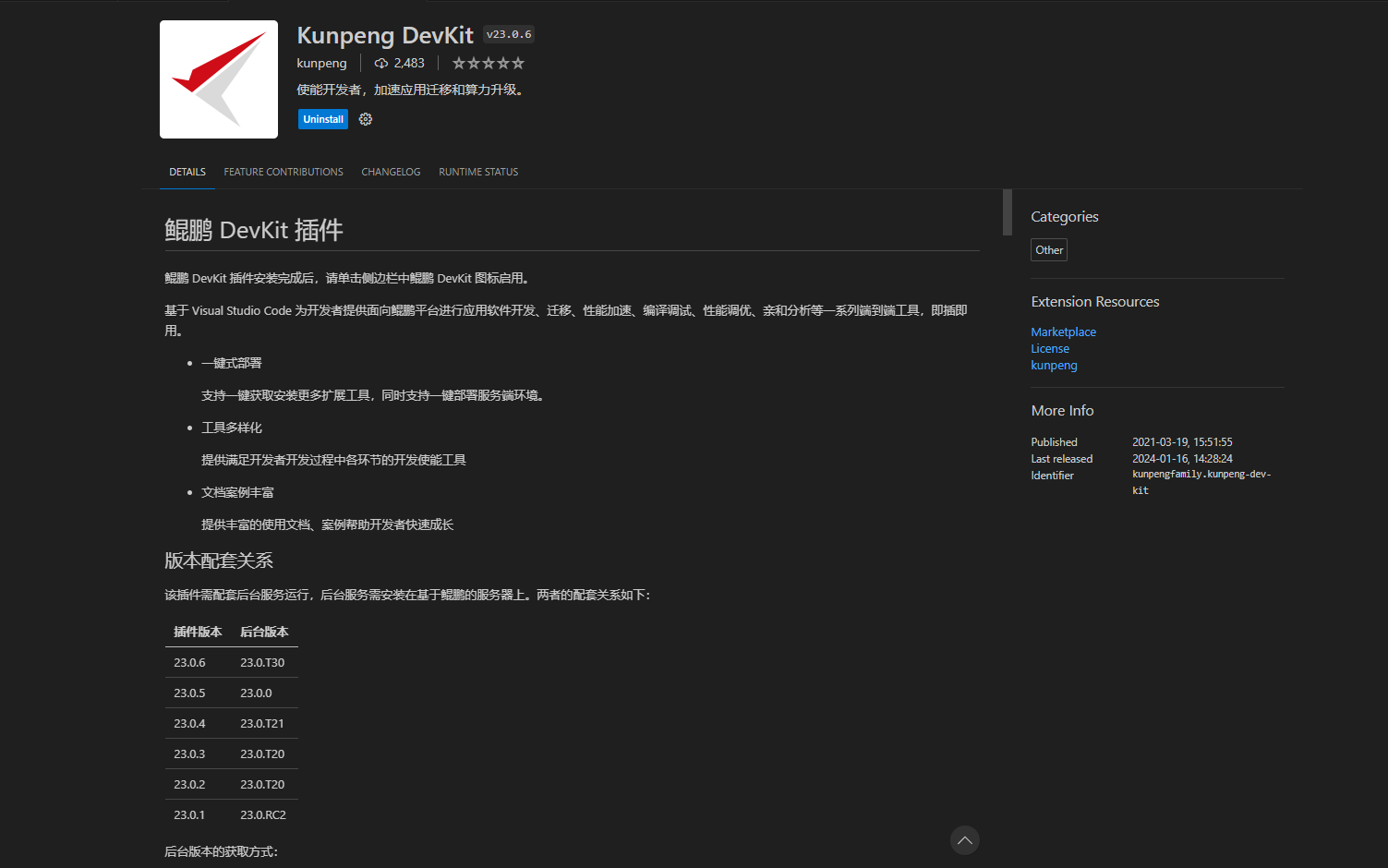Open the Feature Contributions tab
This screenshot has width=1388, height=868.
[284, 172]
